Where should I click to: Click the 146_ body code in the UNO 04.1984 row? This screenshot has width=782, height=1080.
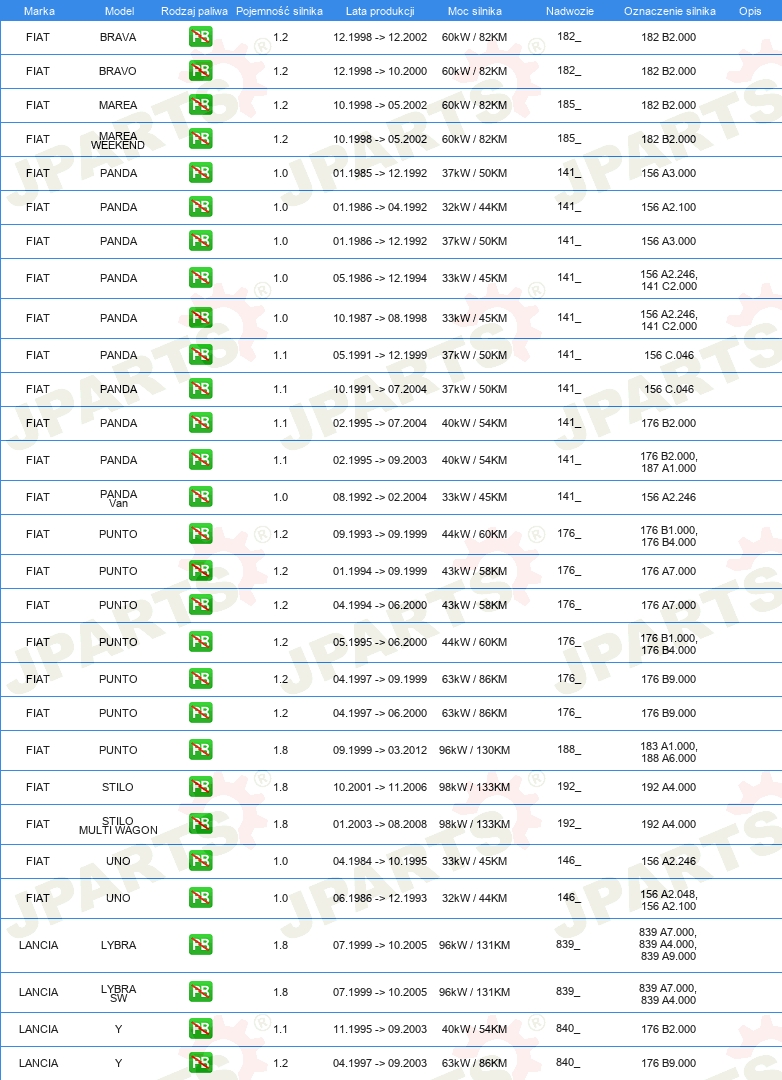click(569, 860)
